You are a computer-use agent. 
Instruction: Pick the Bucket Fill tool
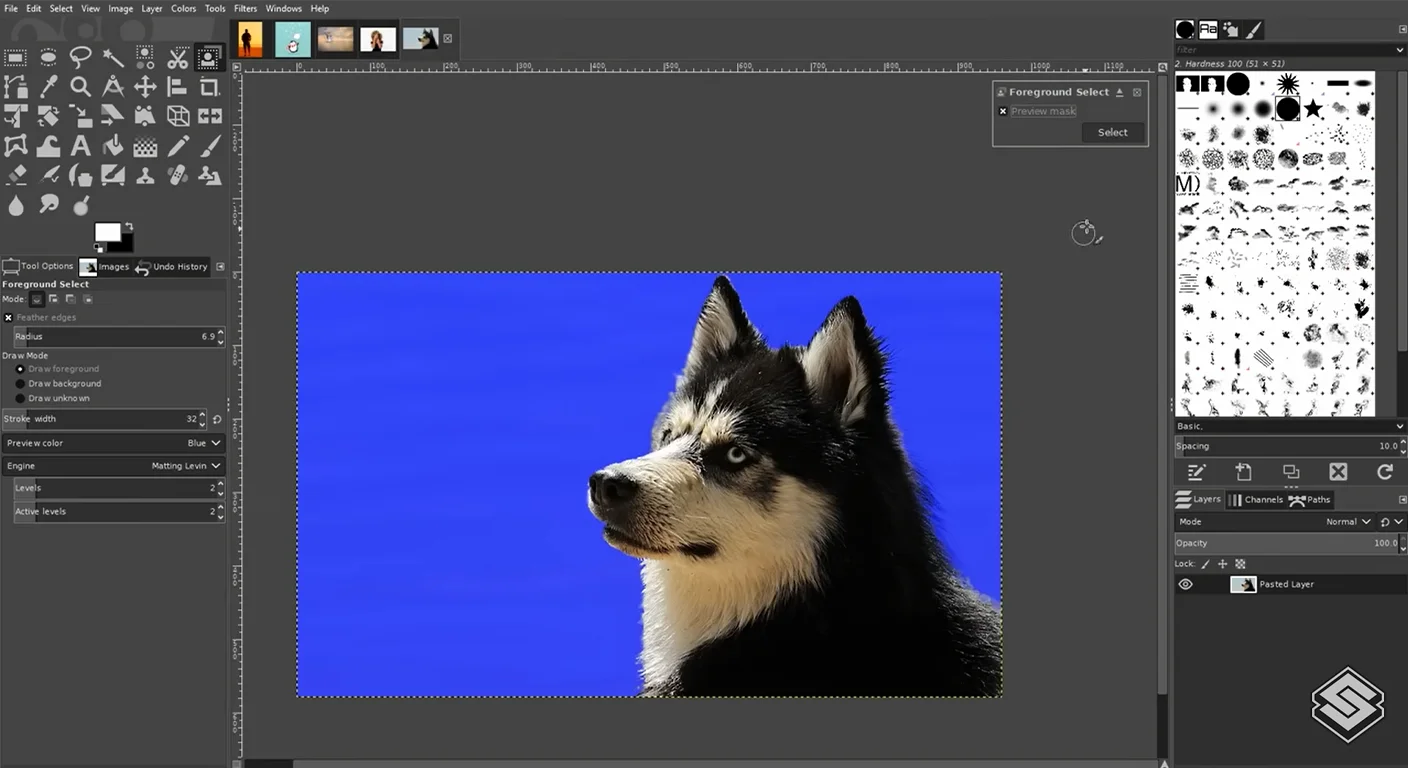[113, 146]
